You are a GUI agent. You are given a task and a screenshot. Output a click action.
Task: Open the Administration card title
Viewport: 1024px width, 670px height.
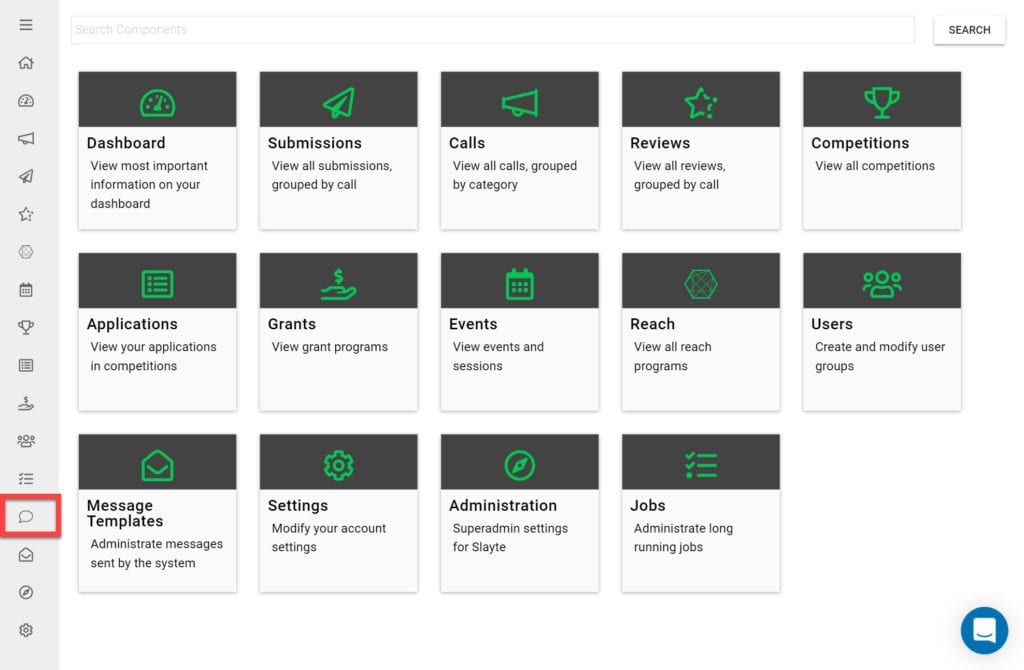503,505
